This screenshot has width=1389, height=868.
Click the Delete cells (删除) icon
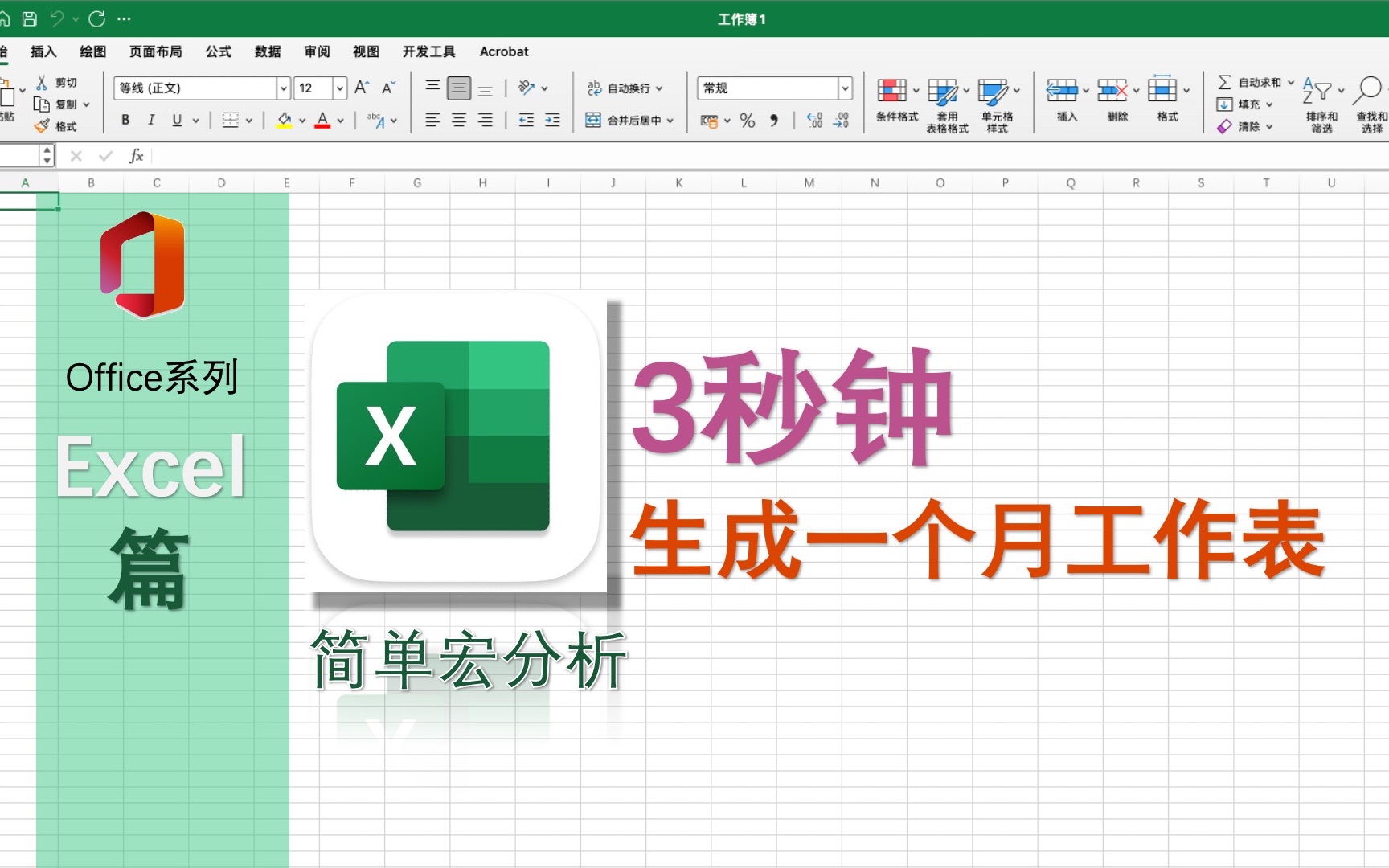(1114, 91)
